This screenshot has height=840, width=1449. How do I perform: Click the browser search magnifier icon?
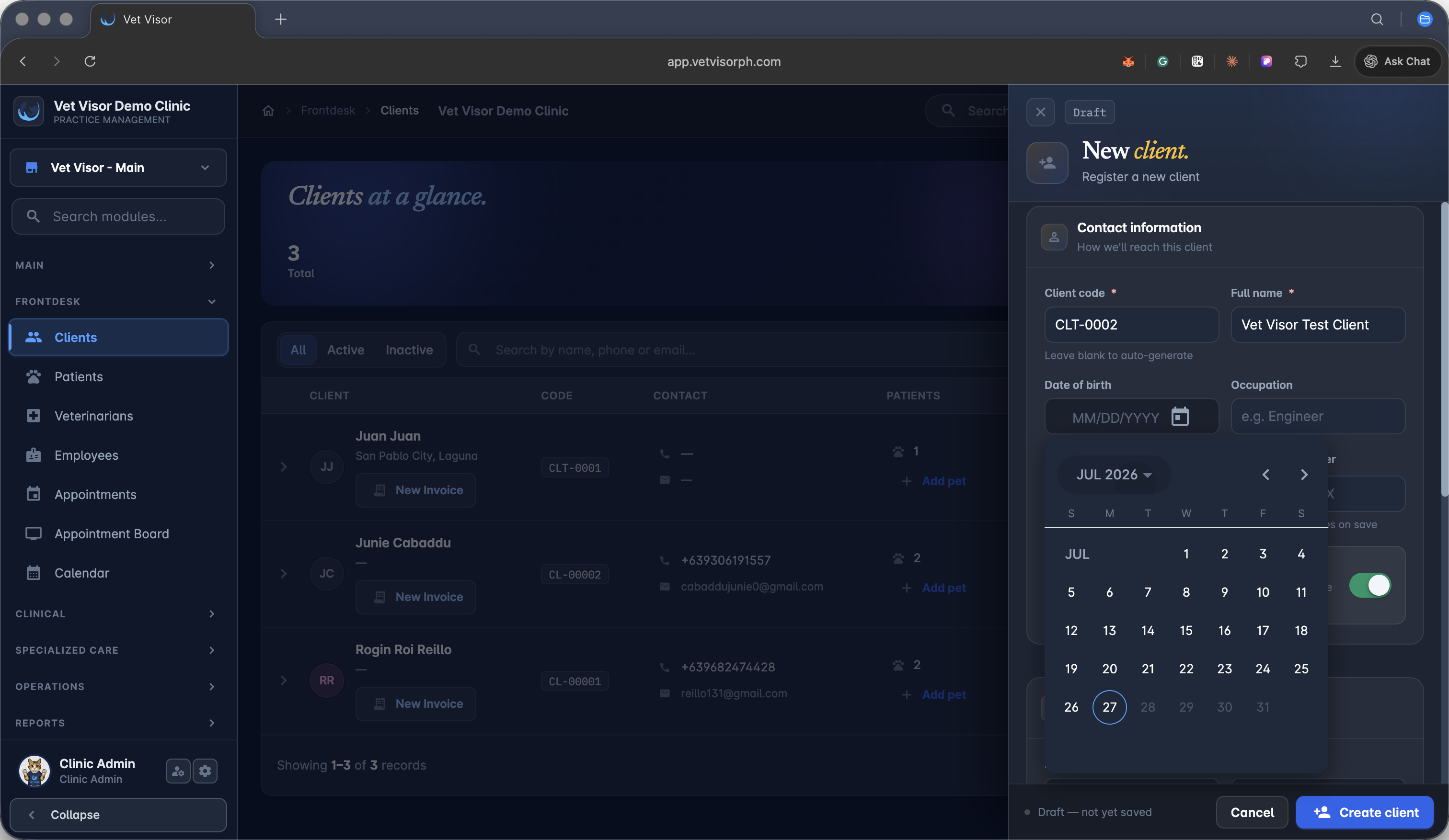pos(1377,20)
